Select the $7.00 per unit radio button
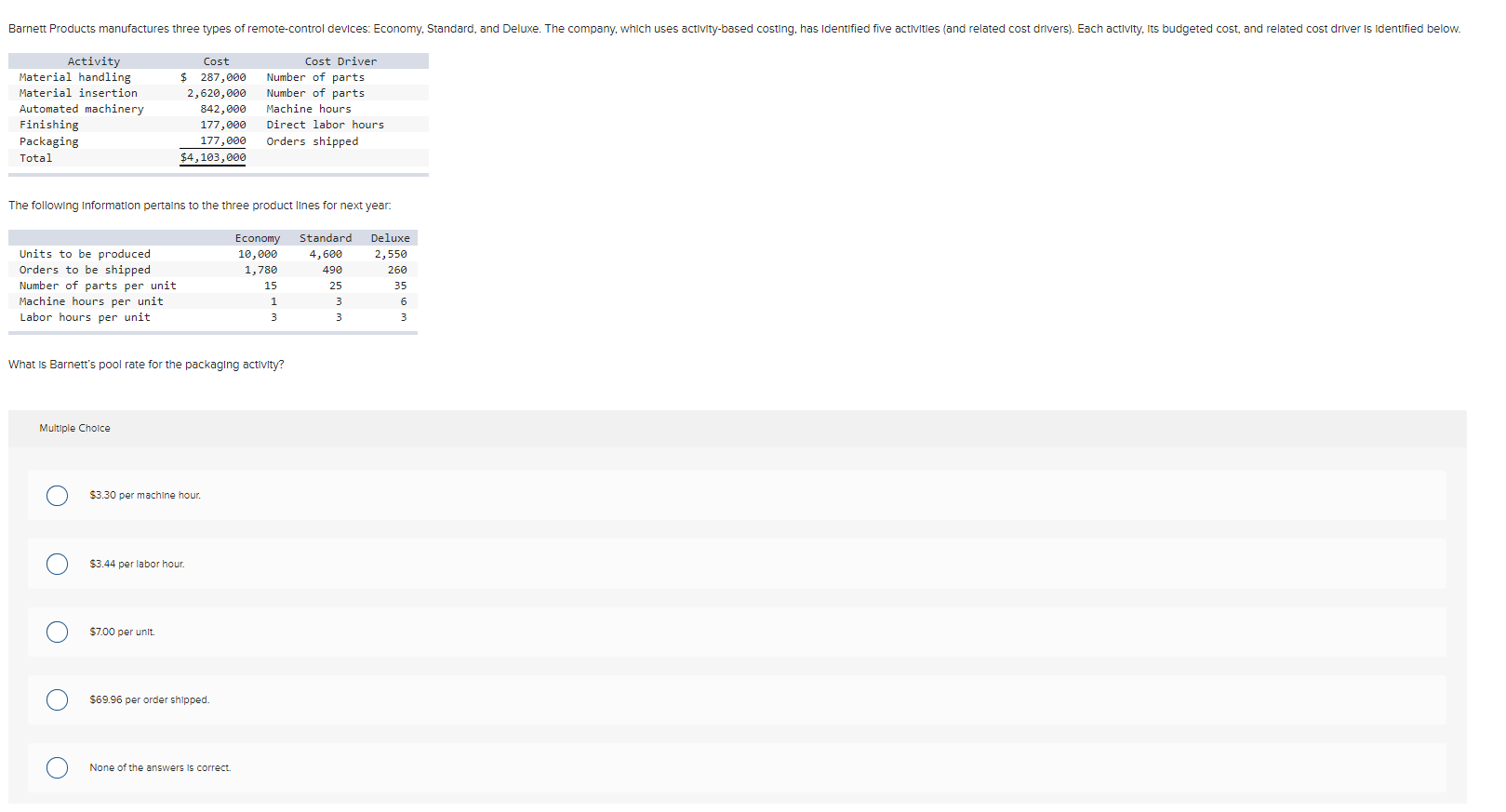The height and width of the screenshot is (812, 1506). click(x=57, y=632)
